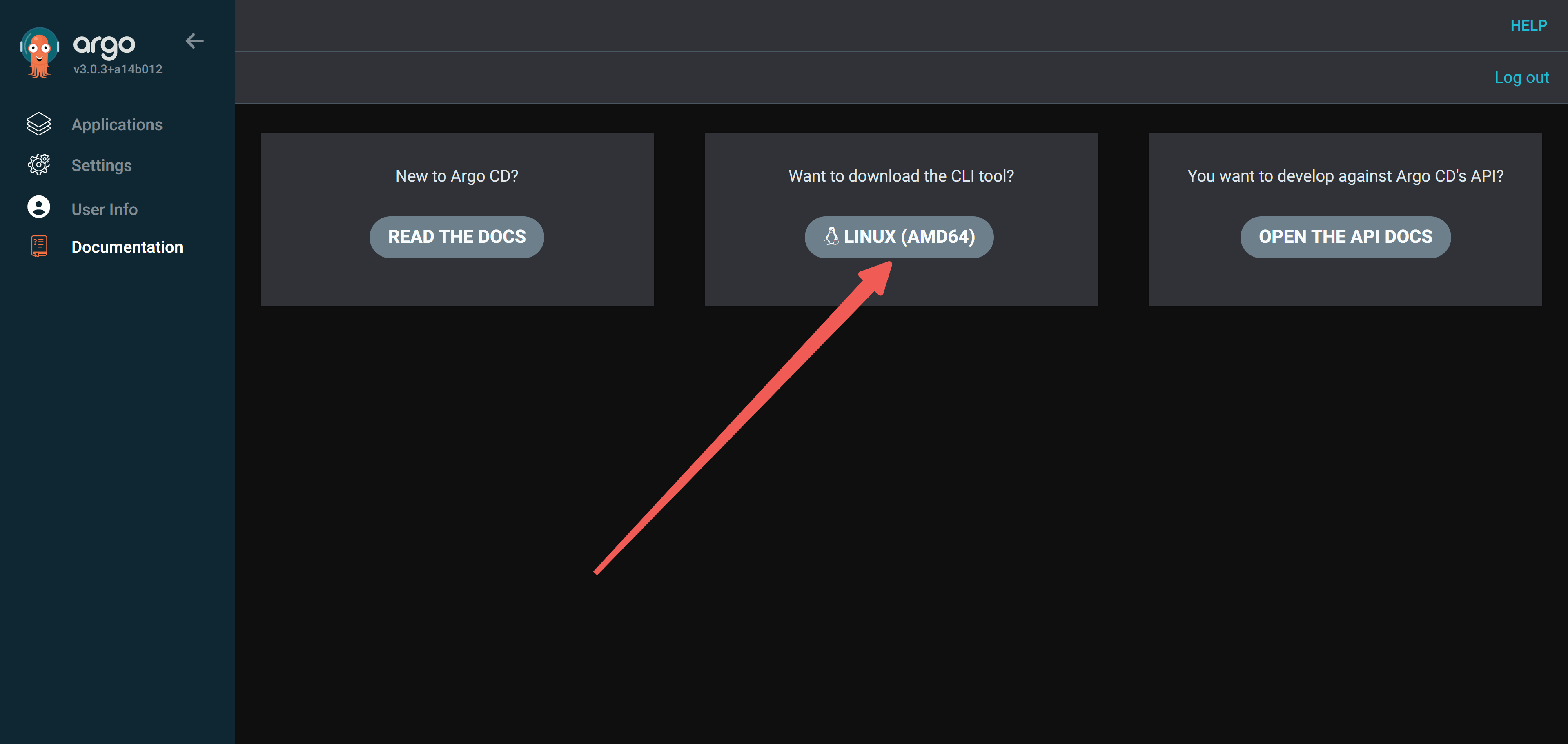This screenshot has height=744, width=1568.
Task: Click the version text v3.0.3+a14b012
Action: click(118, 69)
